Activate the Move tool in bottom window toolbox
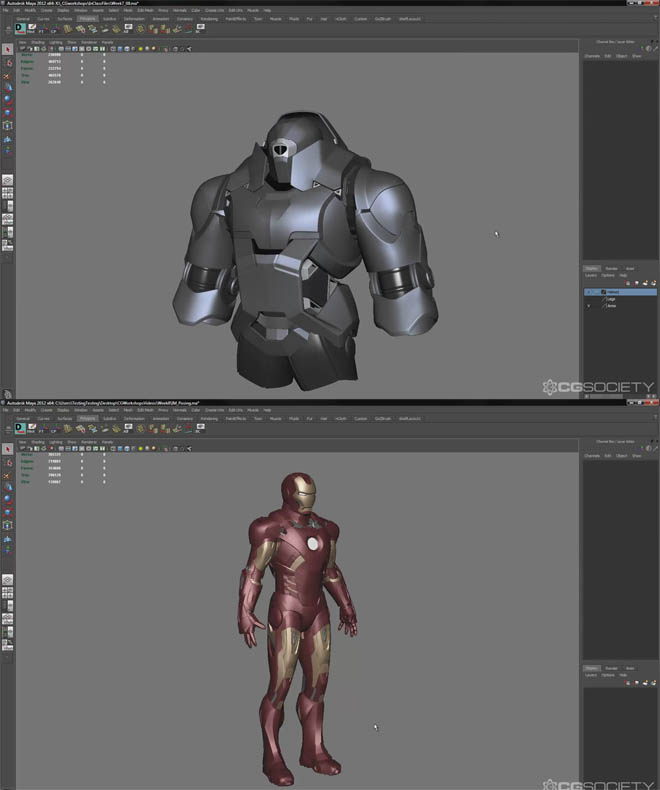This screenshot has height=790, width=660. [7, 487]
